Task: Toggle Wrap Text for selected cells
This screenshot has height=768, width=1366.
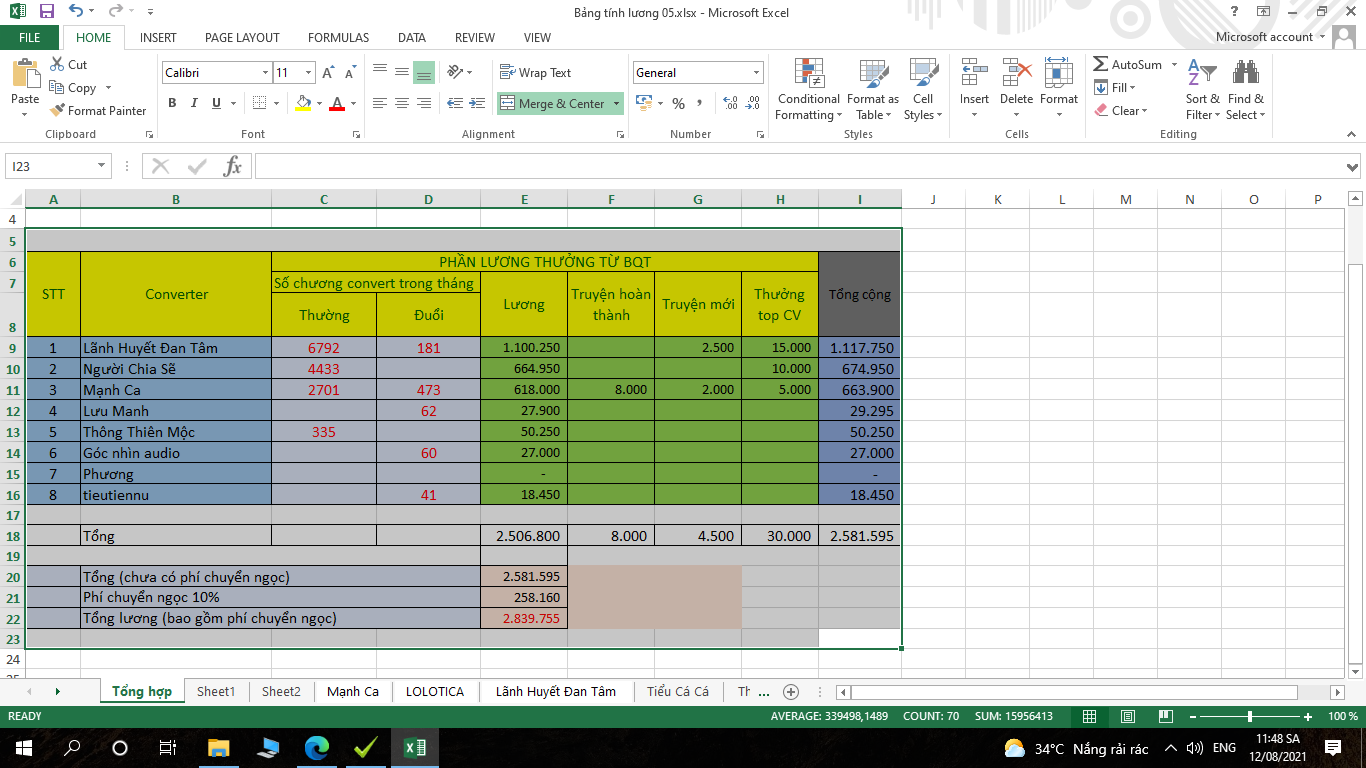Action: tap(535, 73)
